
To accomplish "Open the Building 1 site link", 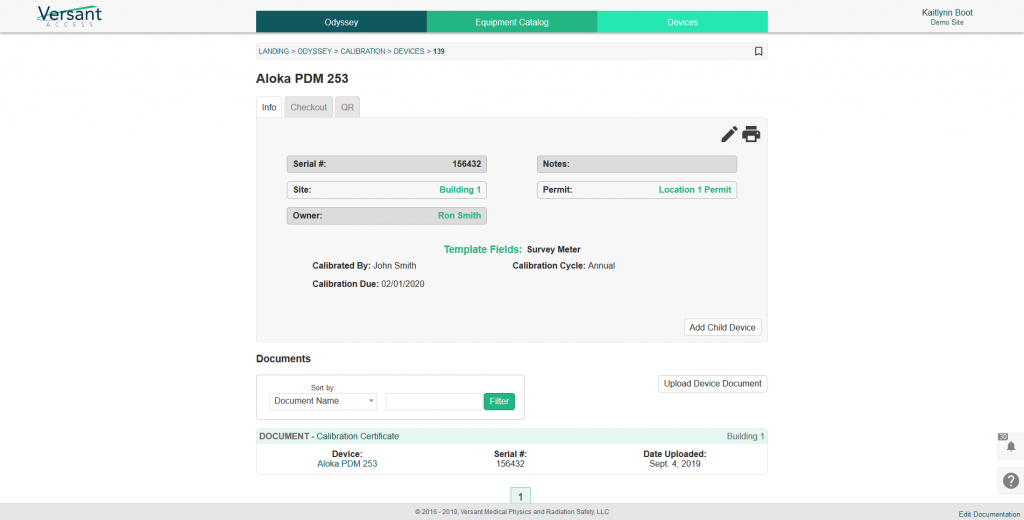I will (460, 189).
